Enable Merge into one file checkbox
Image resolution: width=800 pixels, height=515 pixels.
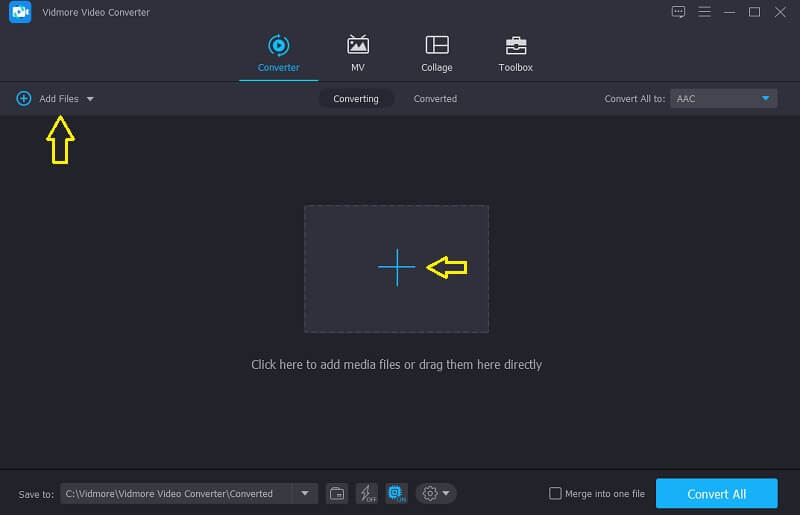pyautogui.click(x=556, y=493)
